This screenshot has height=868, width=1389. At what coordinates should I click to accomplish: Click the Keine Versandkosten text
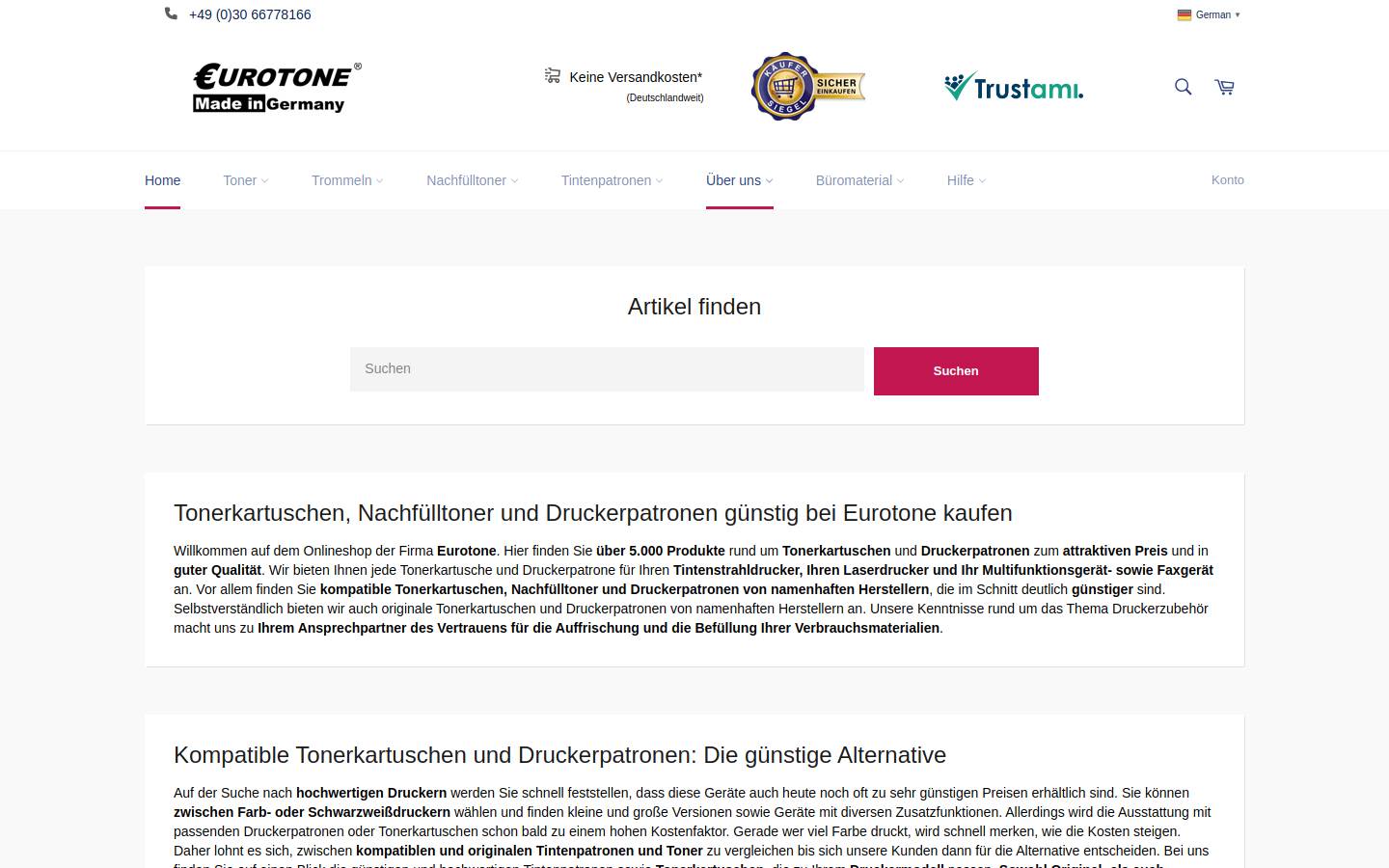[x=636, y=77]
